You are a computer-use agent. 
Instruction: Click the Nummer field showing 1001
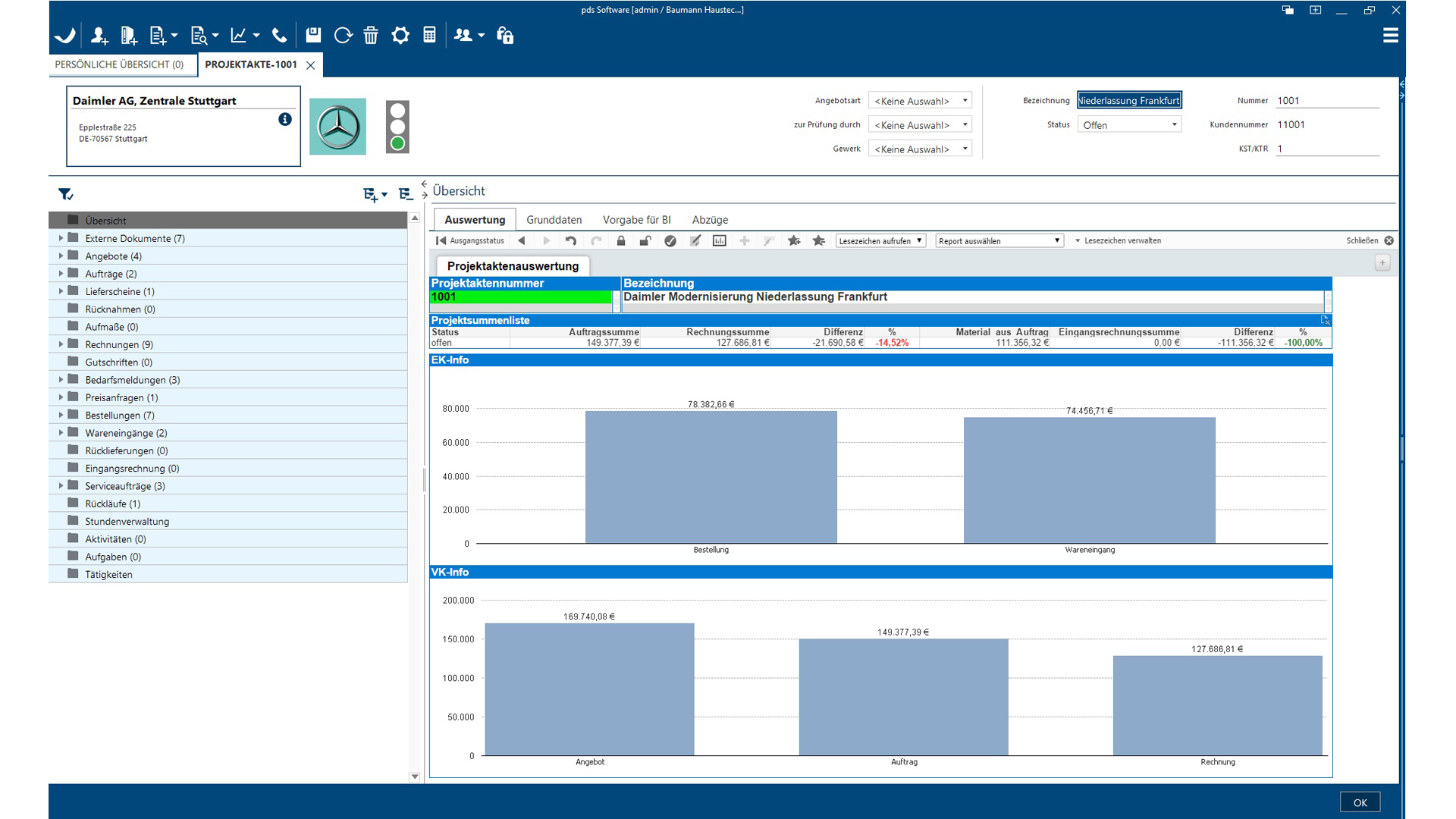(1327, 101)
